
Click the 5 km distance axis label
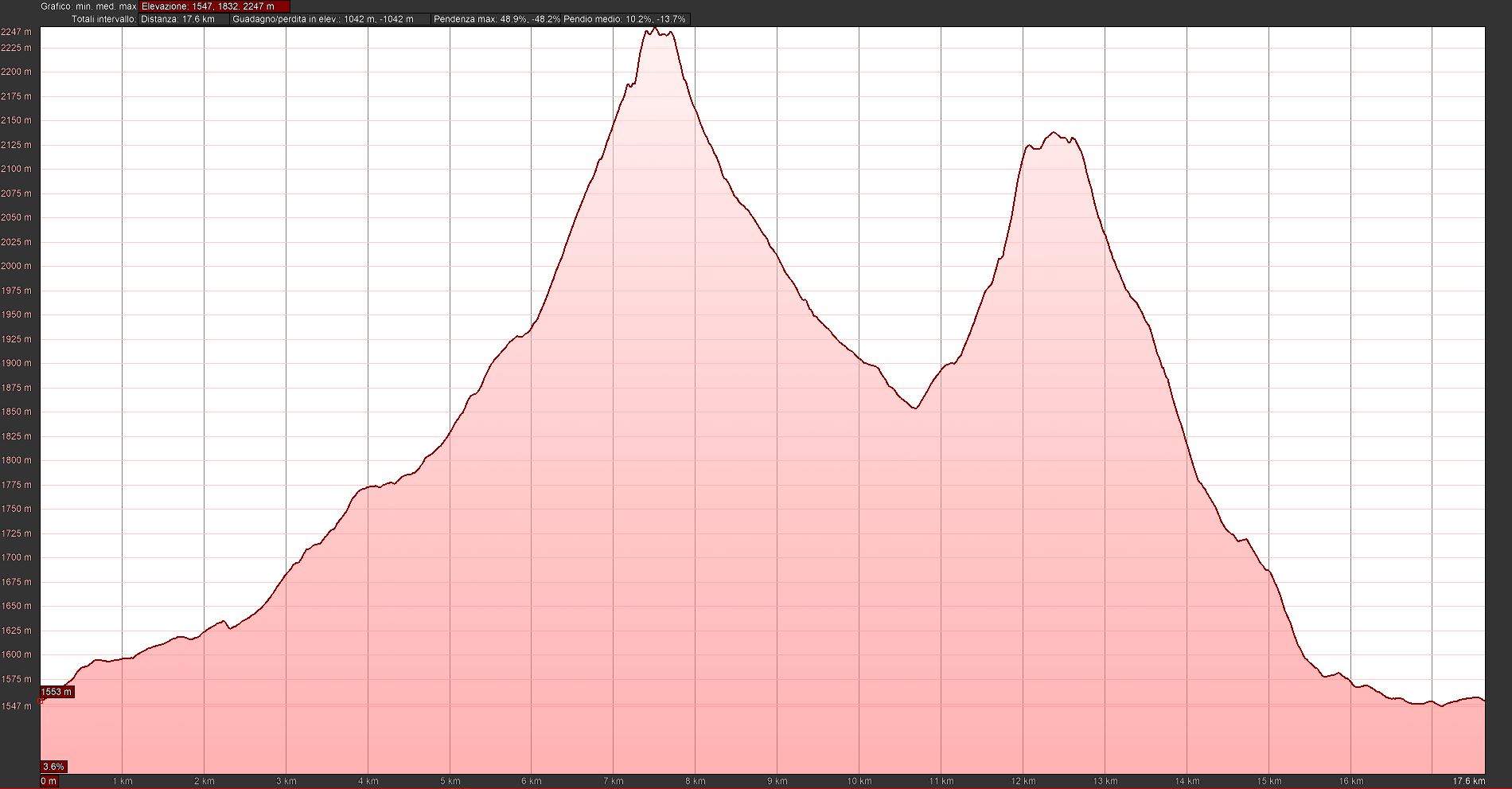click(x=450, y=781)
